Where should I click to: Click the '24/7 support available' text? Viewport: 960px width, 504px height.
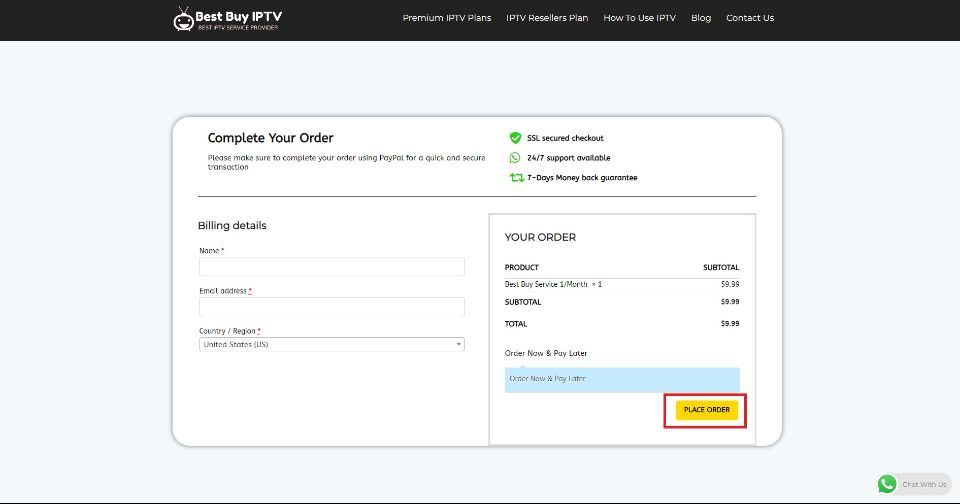[x=569, y=157]
